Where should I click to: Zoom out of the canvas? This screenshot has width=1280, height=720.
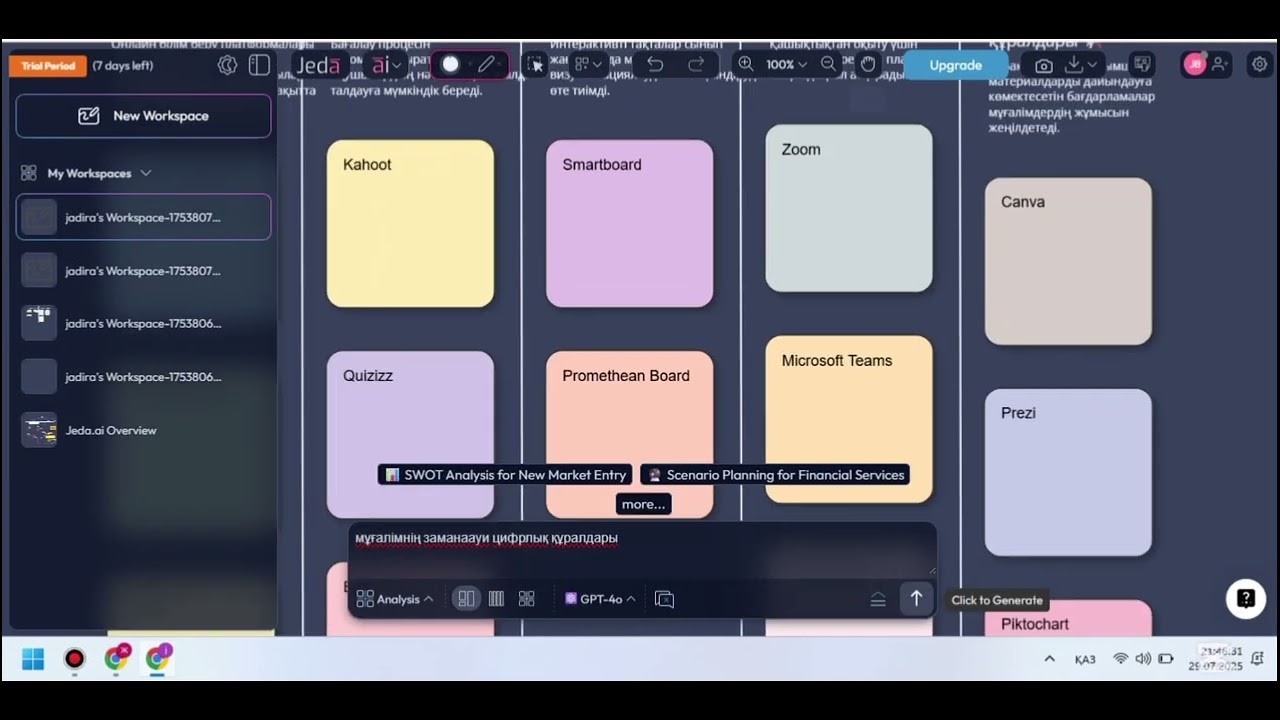(828, 65)
